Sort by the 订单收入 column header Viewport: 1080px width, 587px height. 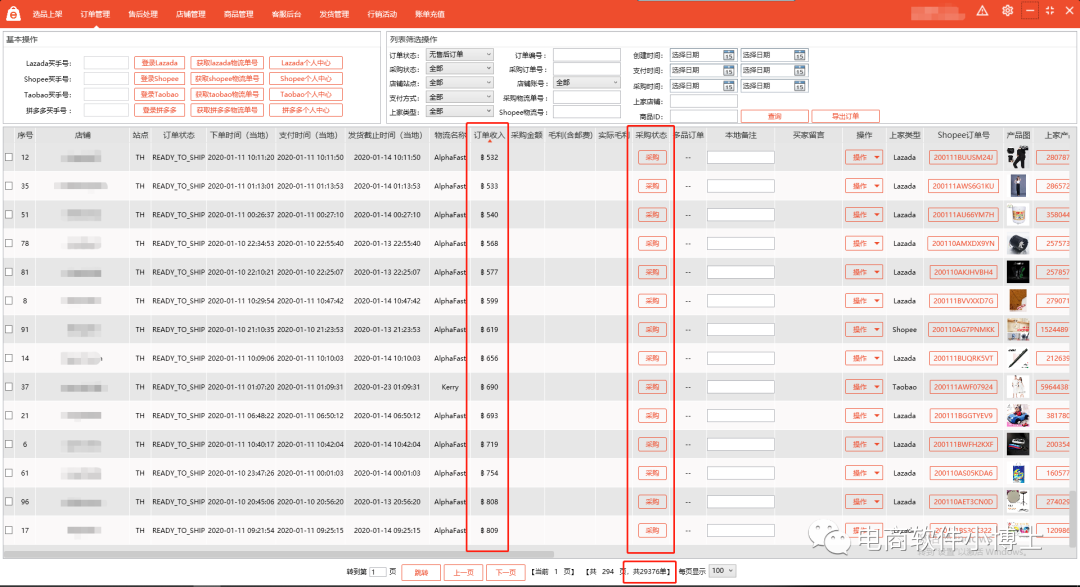tap(489, 136)
